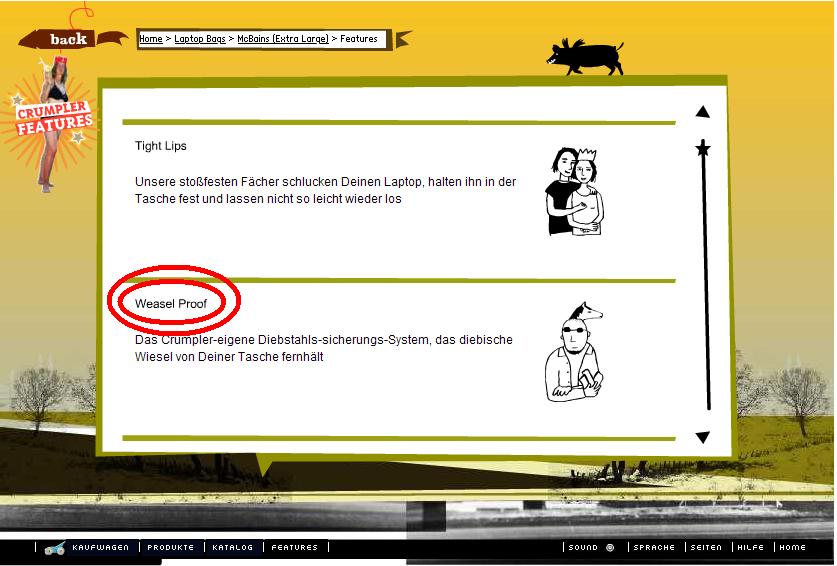Select the Tight Lips heading
This screenshot has width=837, height=566.
point(161,146)
